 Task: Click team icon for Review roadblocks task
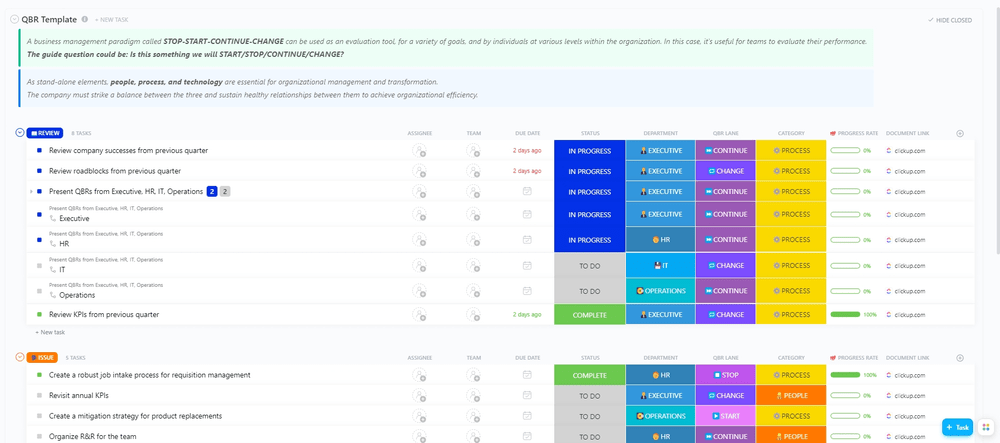pyautogui.click(x=473, y=171)
